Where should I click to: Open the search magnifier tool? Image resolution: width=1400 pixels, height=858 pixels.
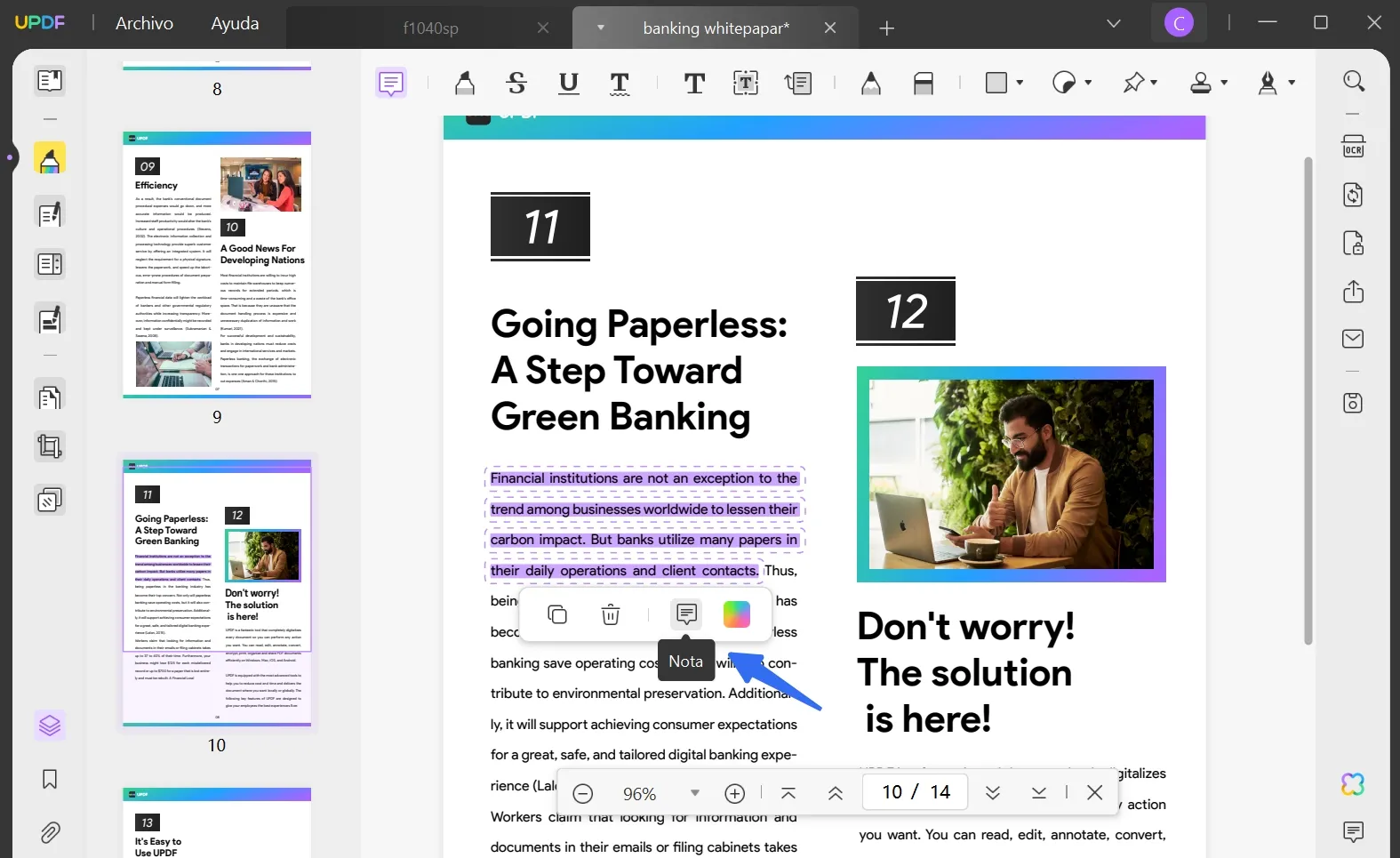1353,82
